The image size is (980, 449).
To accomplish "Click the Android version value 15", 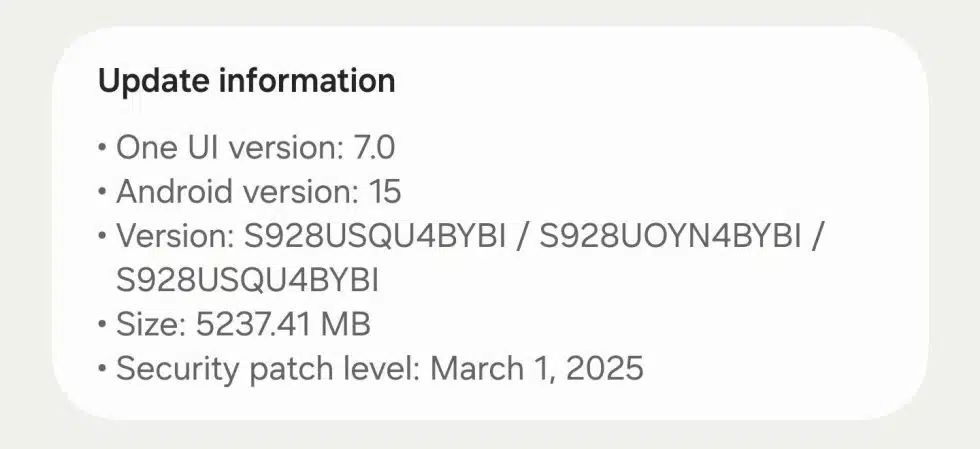I will pos(386,192).
